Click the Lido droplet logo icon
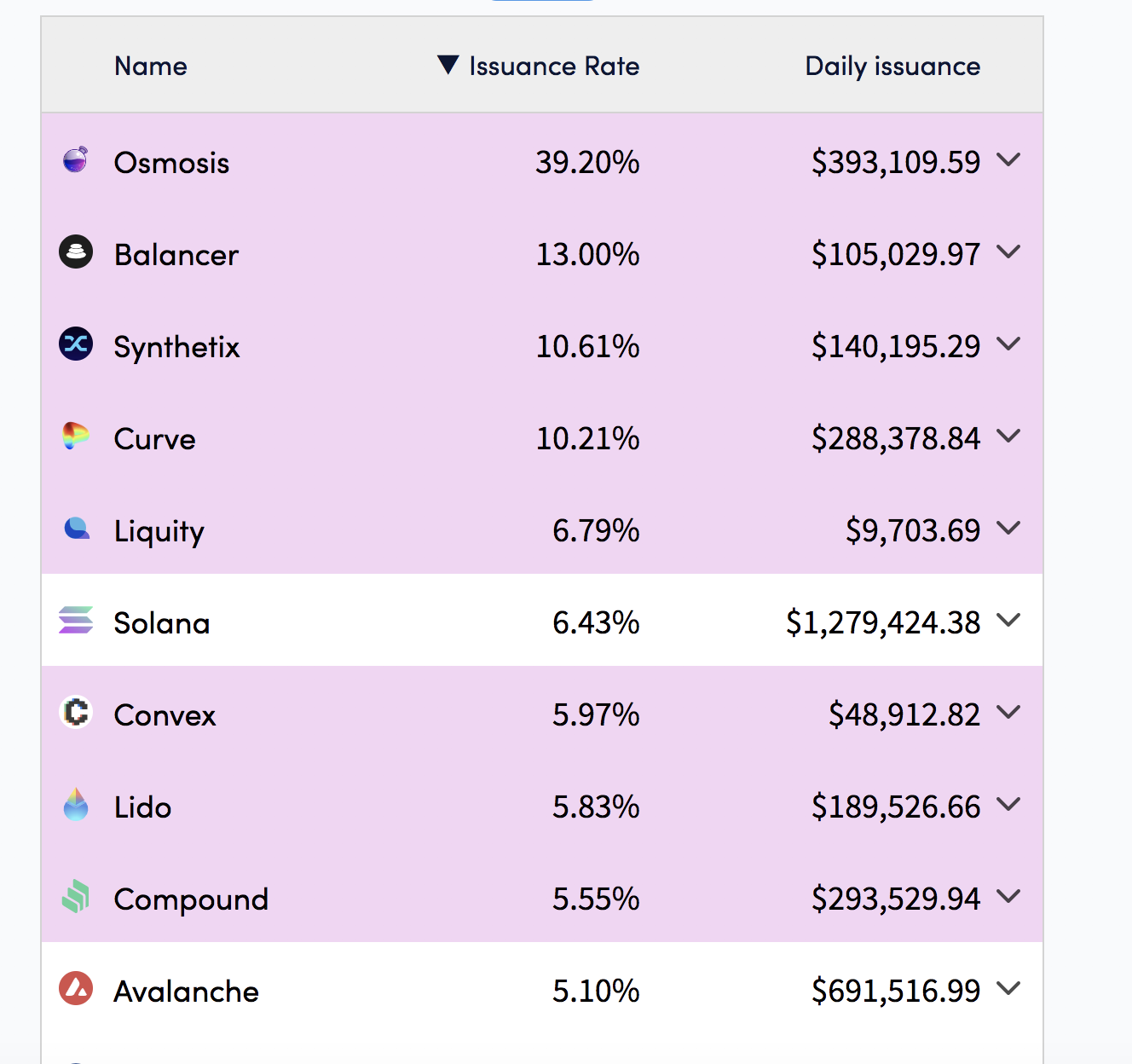Image resolution: width=1132 pixels, height=1064 pixels. click(x=76, y=804)
